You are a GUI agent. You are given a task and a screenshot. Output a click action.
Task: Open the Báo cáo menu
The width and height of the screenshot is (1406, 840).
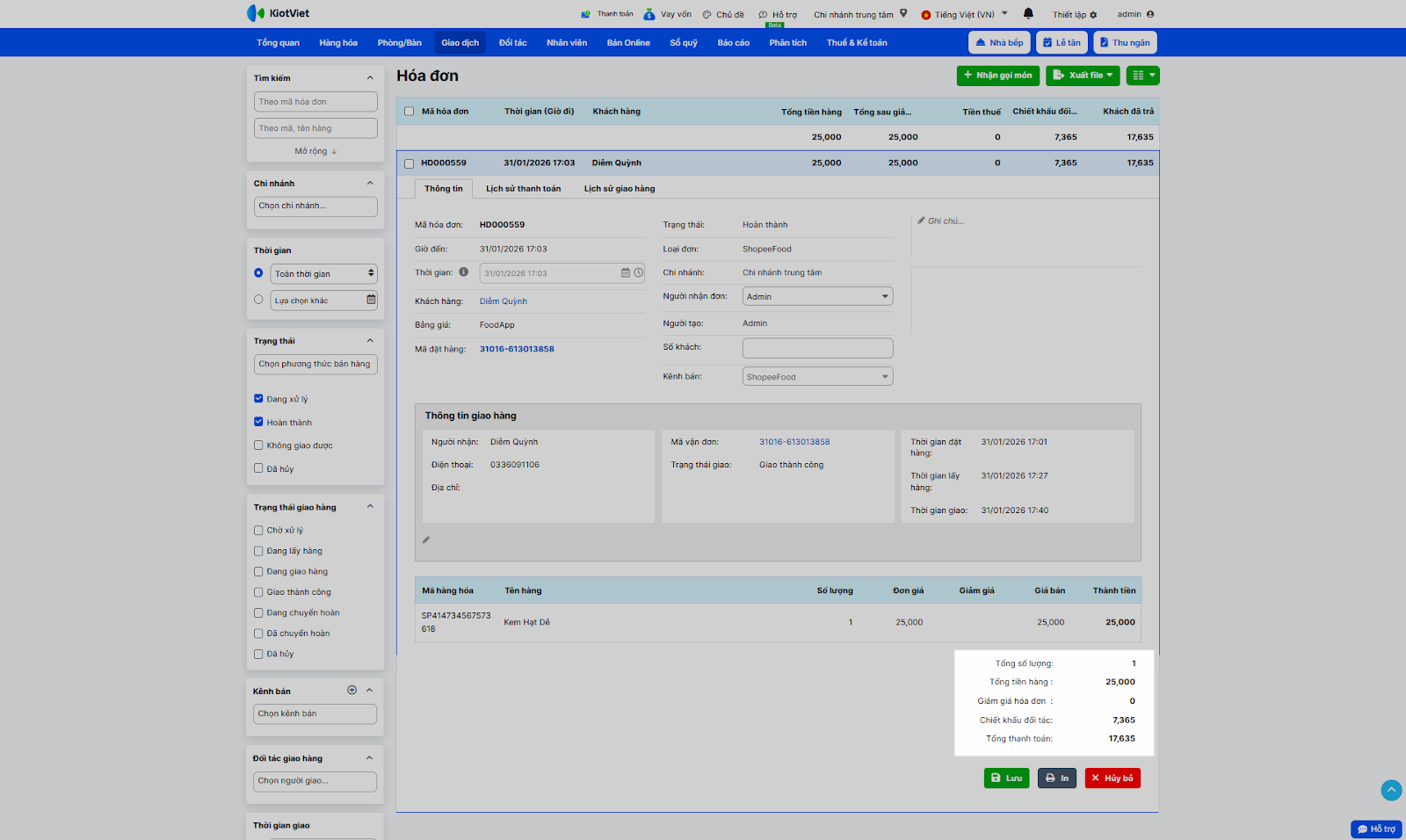tap(733, 43)
